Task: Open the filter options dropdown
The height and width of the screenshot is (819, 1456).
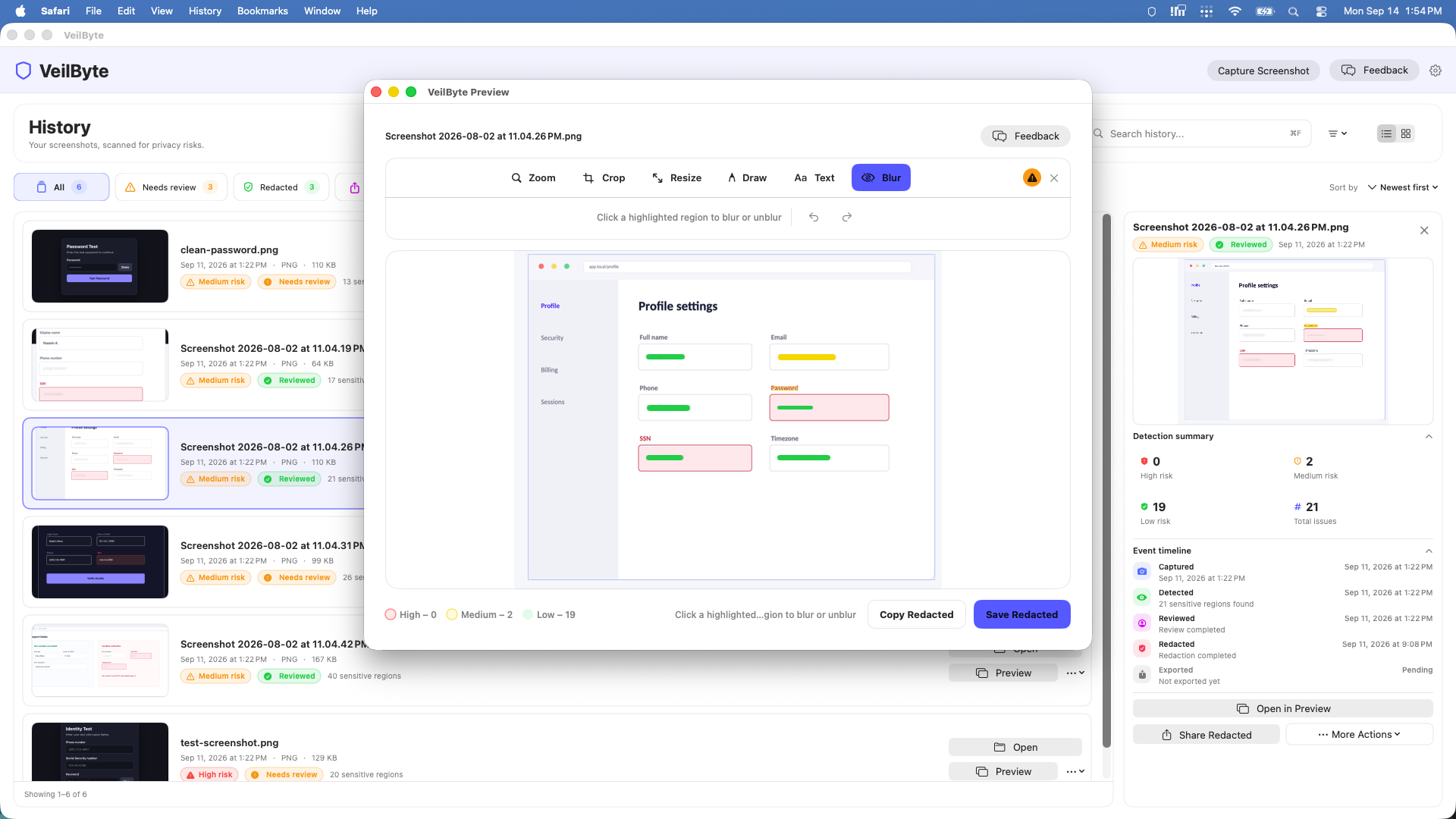Action: [1338, 133]
